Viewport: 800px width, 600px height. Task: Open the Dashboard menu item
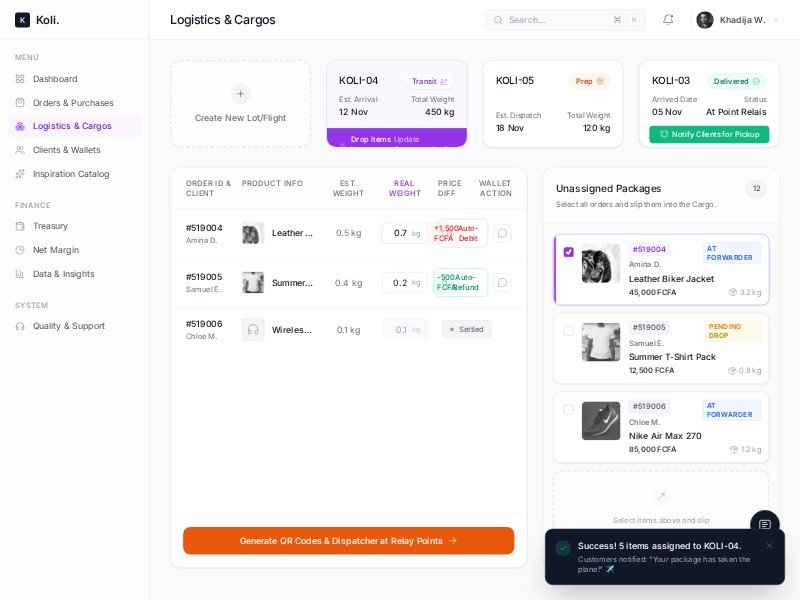pyautogui.click(x=55, y=79)
